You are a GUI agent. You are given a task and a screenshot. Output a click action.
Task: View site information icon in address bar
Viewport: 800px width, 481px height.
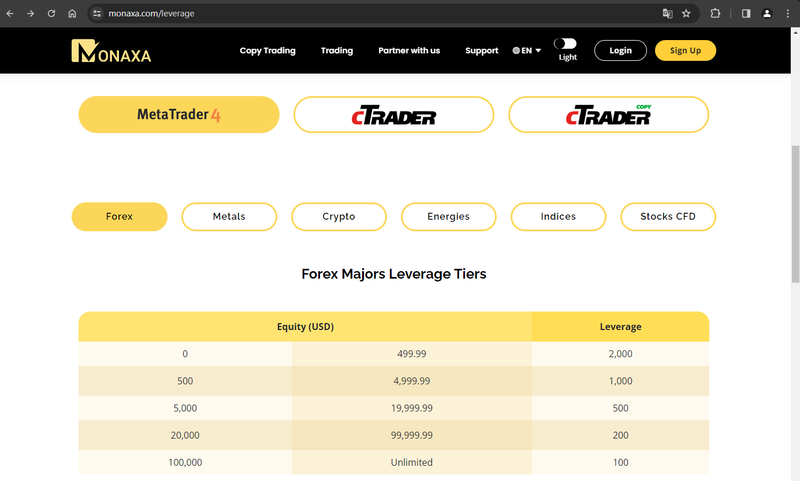97,14
